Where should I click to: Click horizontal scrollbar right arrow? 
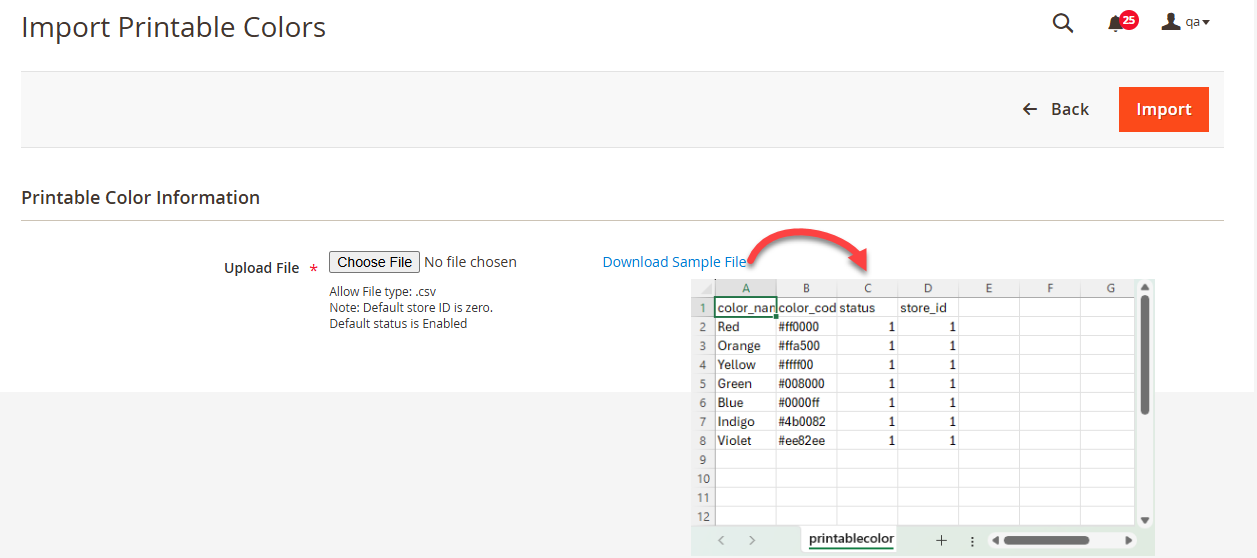(1129, 540)
